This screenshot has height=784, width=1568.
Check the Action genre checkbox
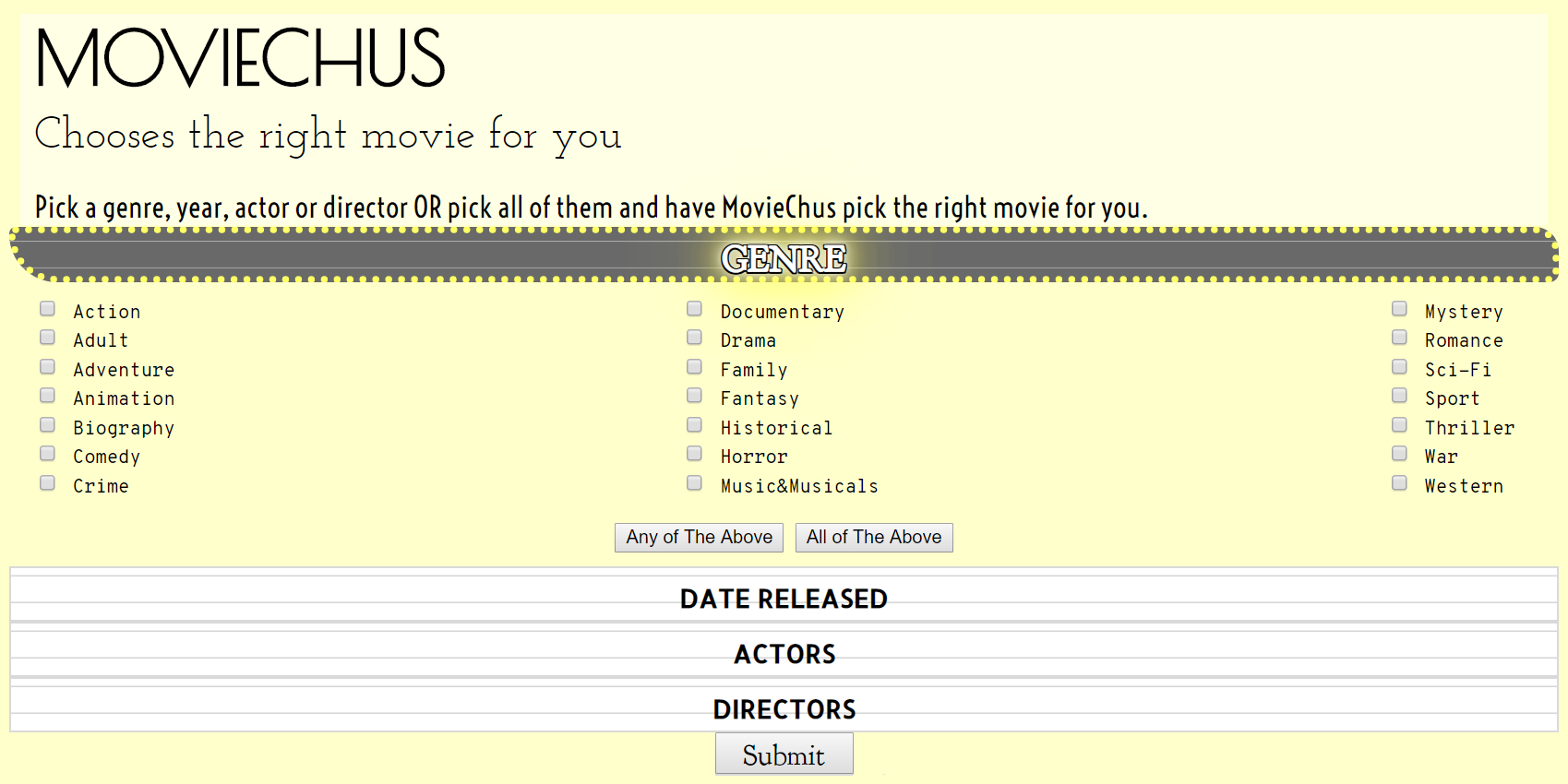[48, 309]
